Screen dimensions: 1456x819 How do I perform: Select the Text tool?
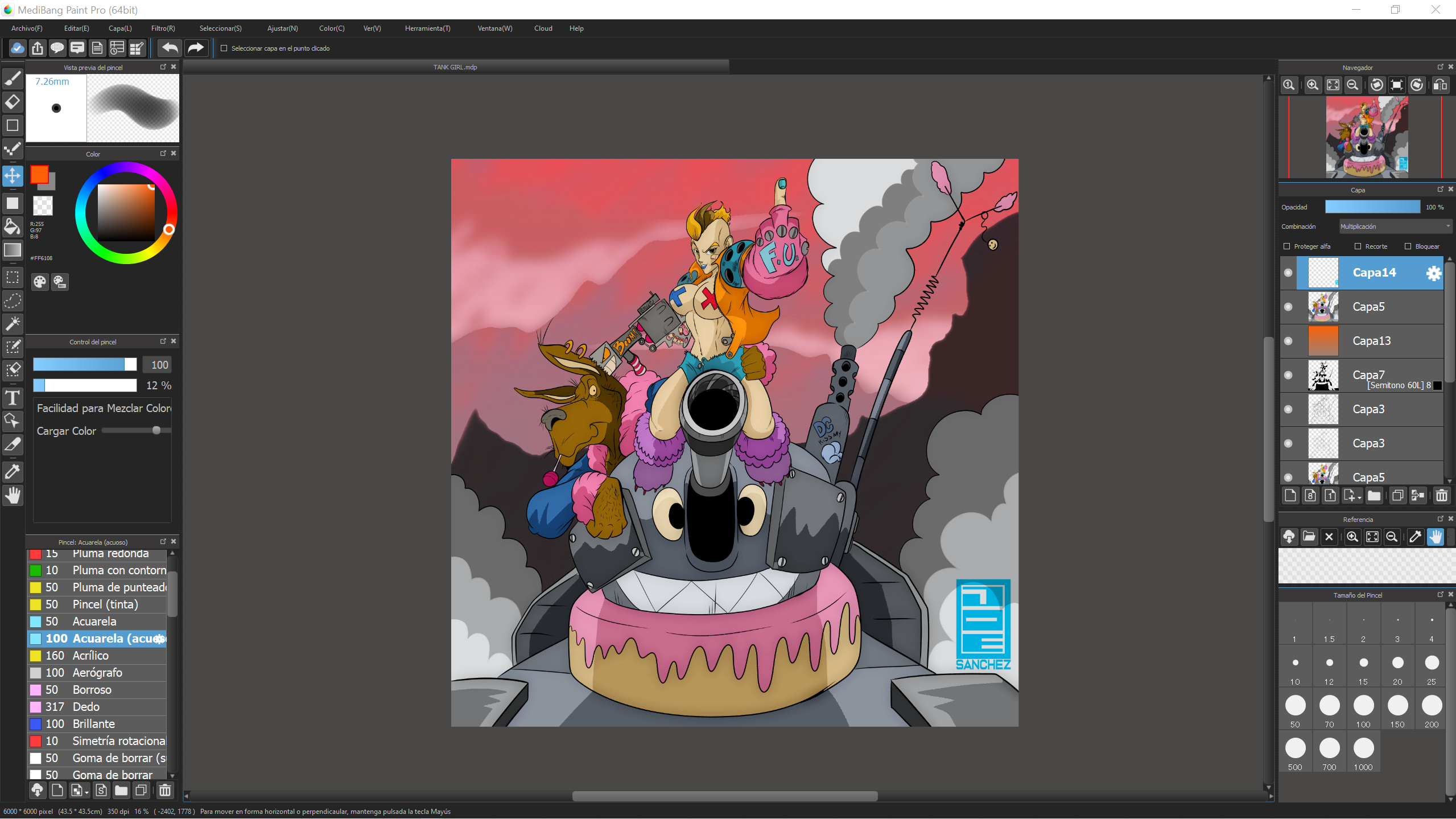pos(13,398)
